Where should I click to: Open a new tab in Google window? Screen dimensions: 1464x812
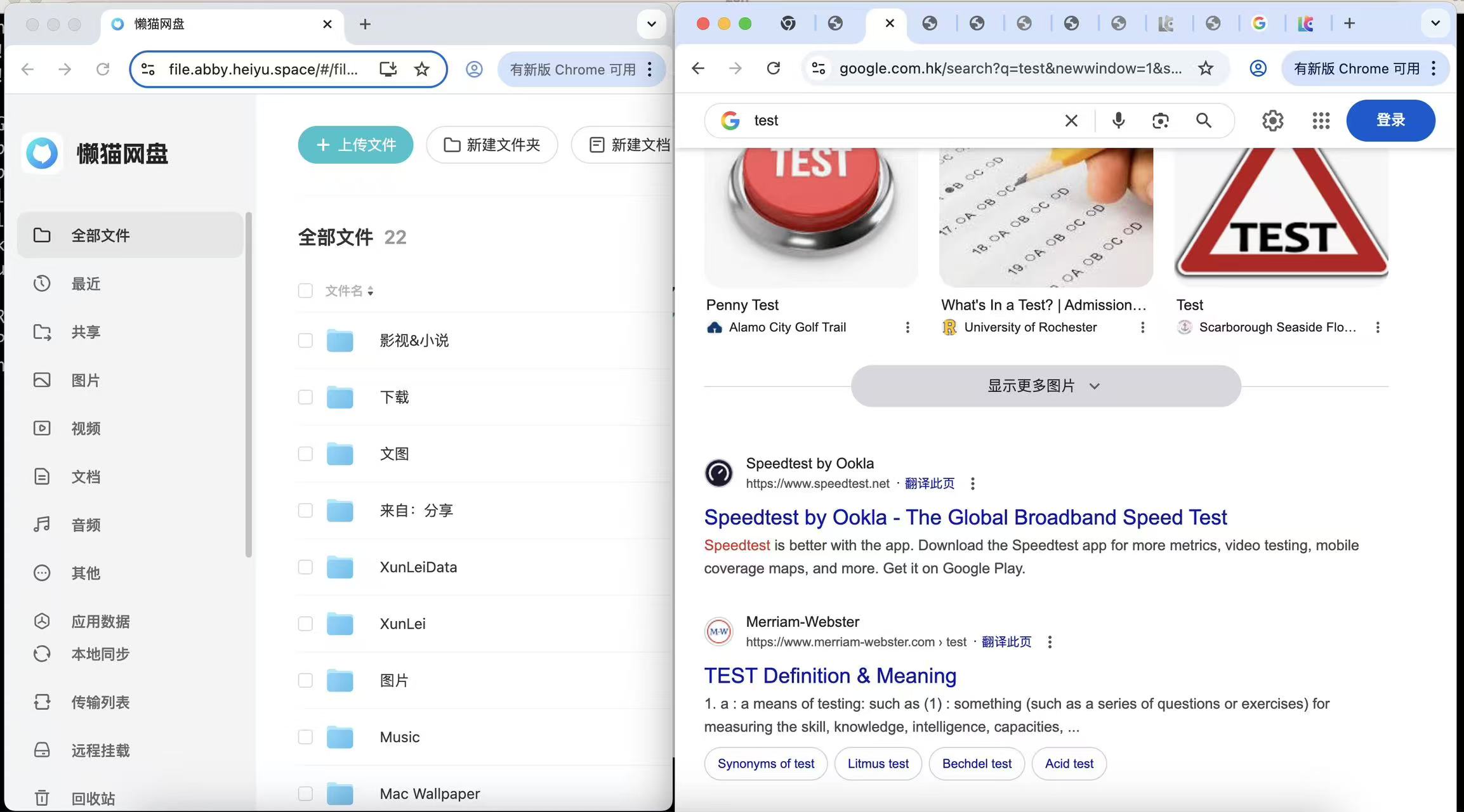tap(1349, 23)
